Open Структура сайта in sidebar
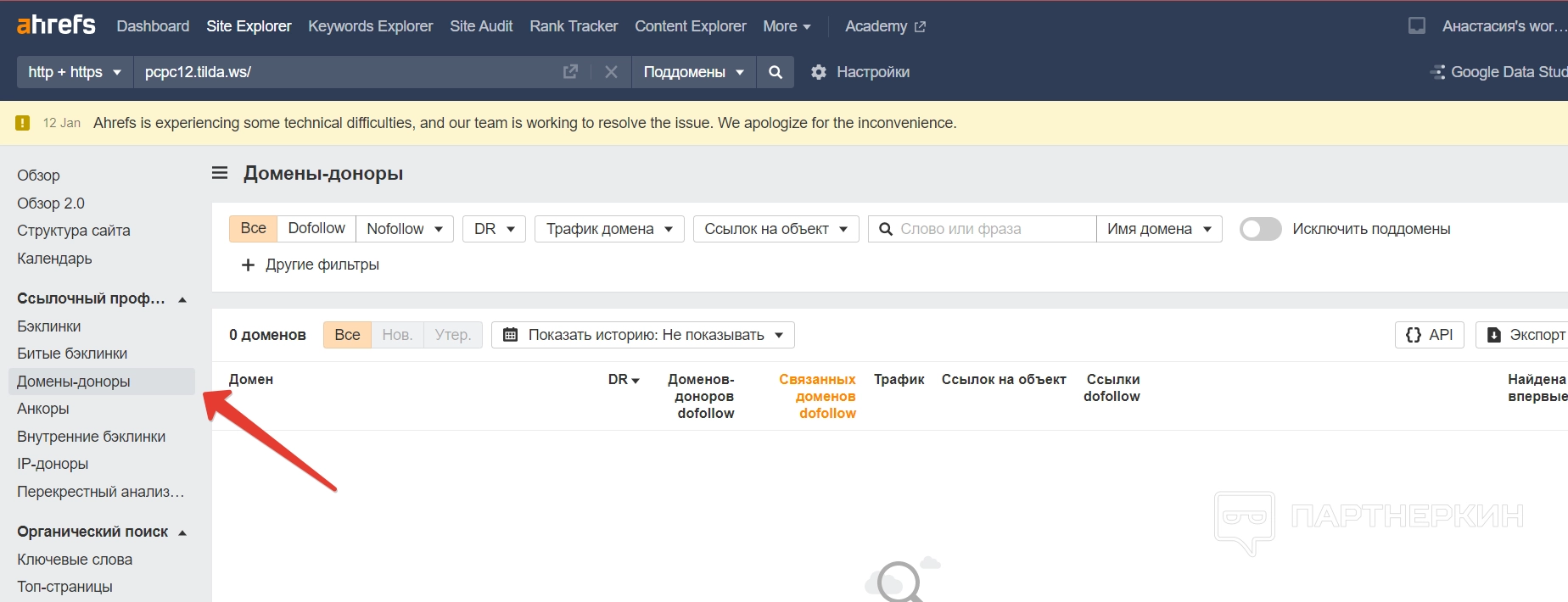Image resolution: width=1568 pixels, height=602 pixels. pos(74,231)
